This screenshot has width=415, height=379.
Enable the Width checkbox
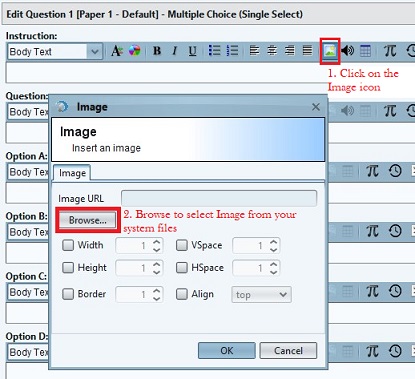pyautogui.click(x=68, y=246)
